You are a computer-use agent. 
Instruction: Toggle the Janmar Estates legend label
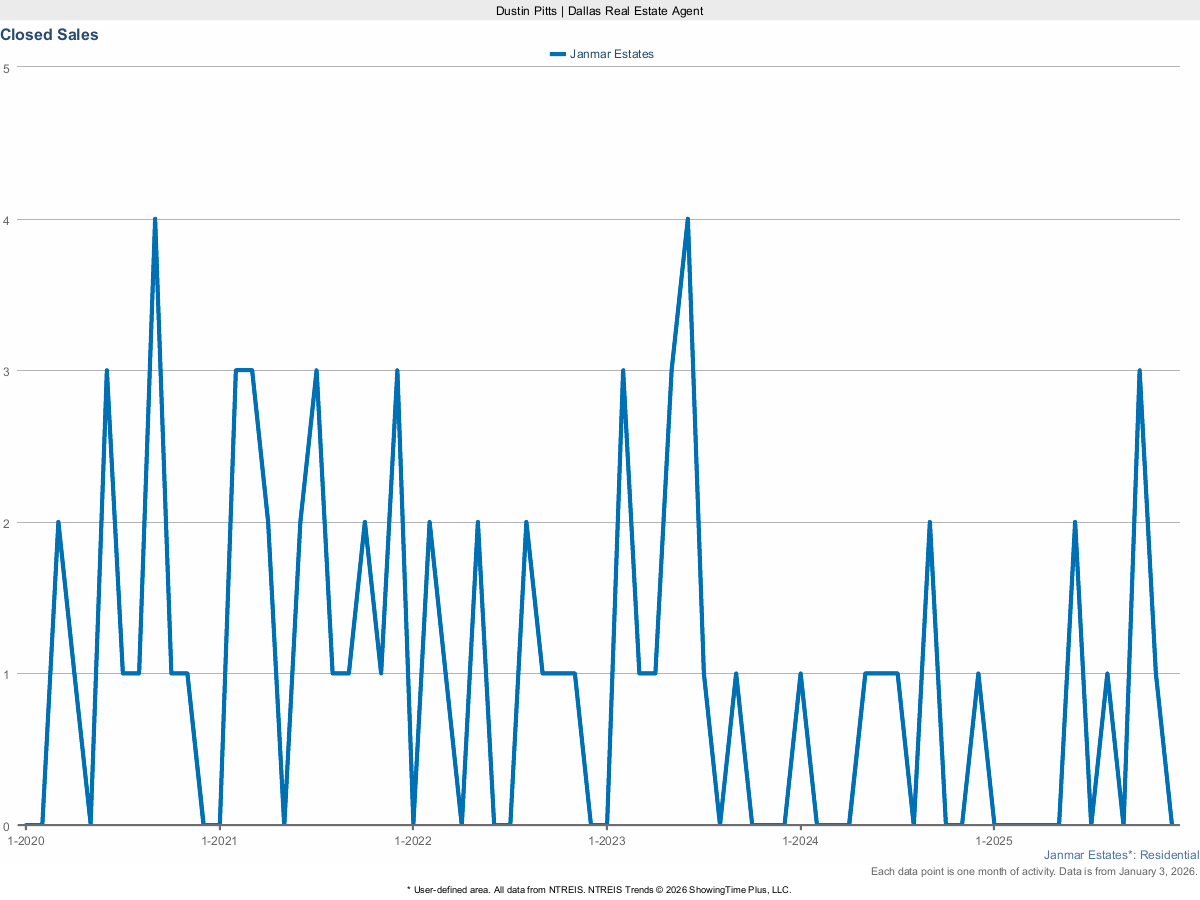pyautogui.click(x=611, y=54)
